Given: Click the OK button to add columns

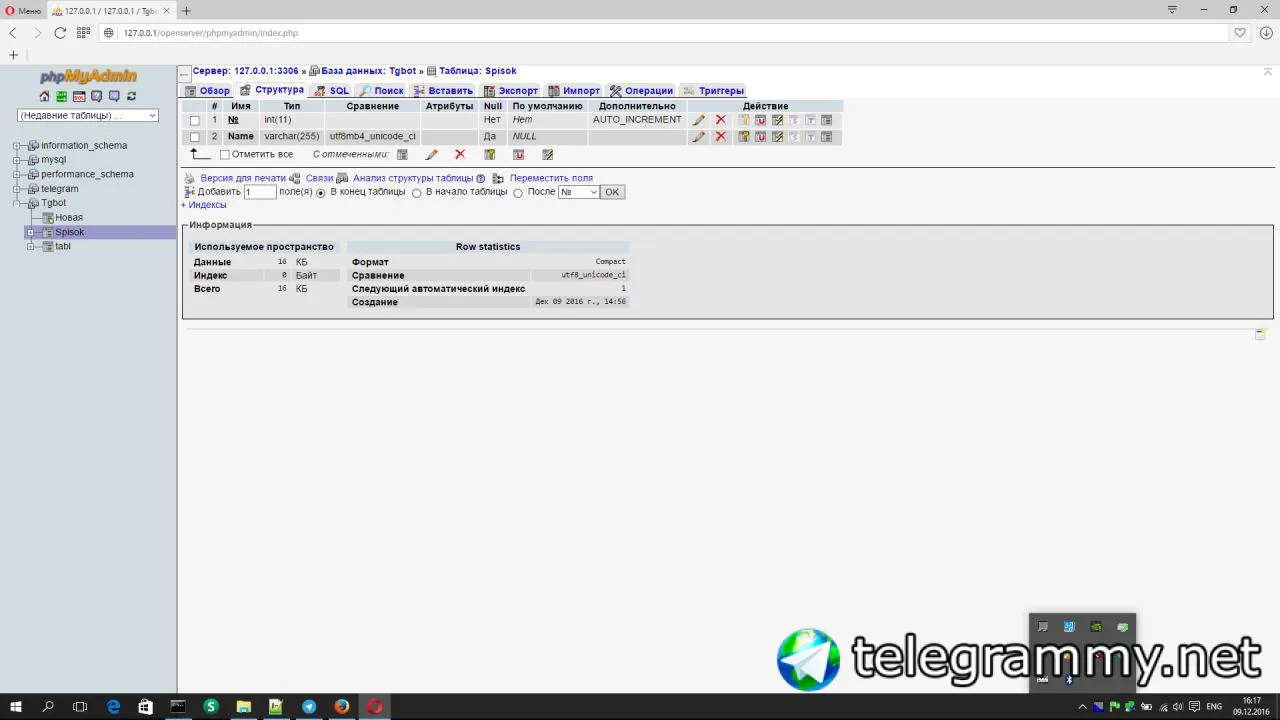Looking at the screenshot, I should 612,192.
